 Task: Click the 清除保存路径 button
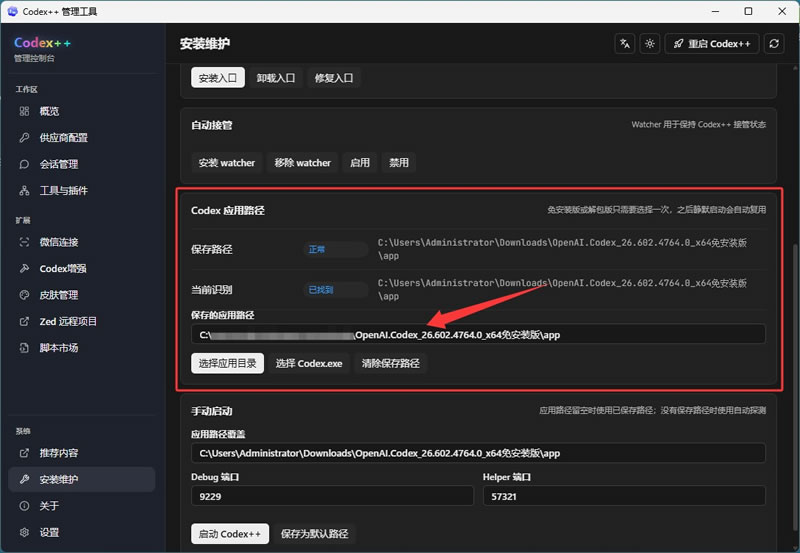(391, 363)
